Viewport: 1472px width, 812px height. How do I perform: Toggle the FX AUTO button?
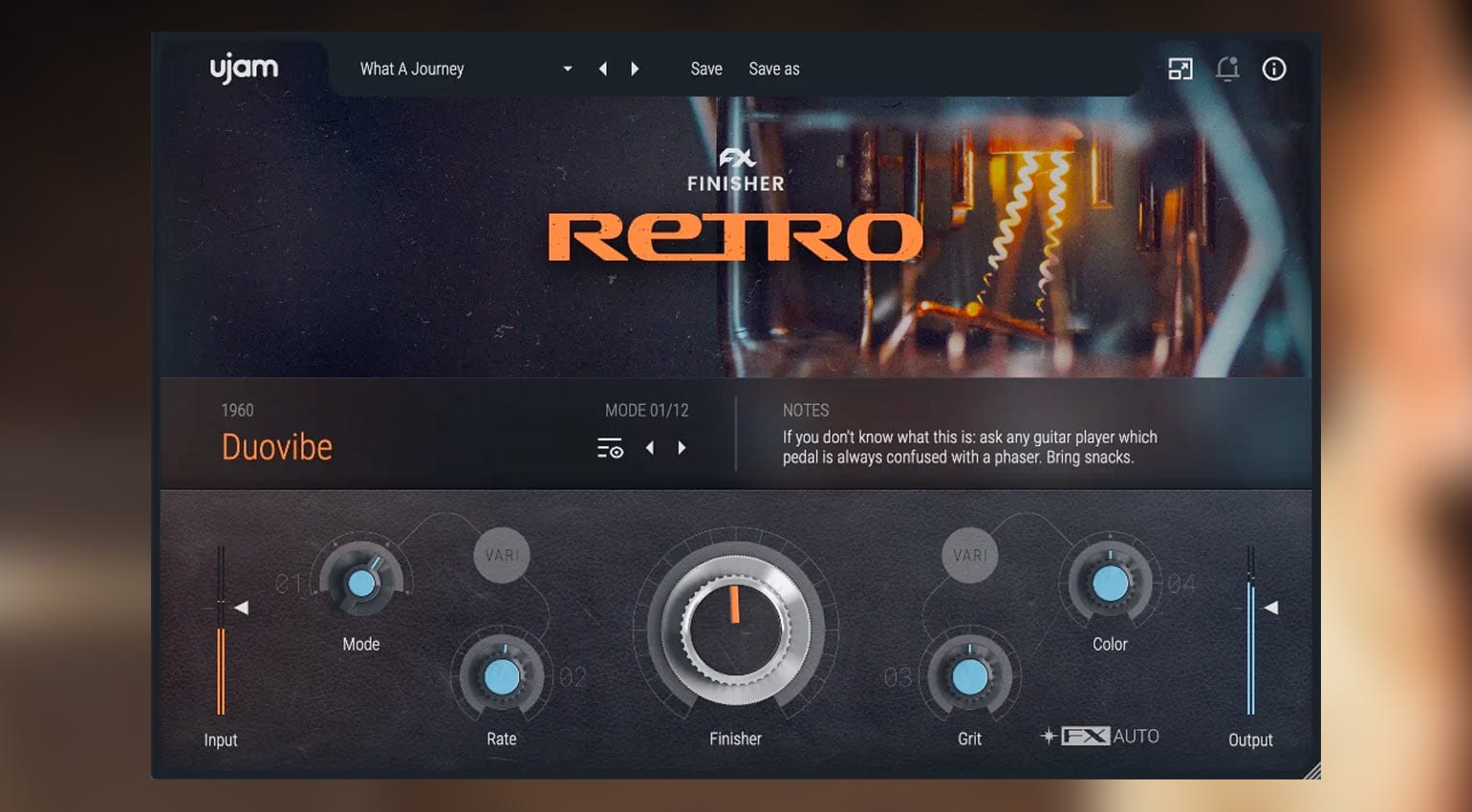pyautogui.click(x=1100, y=737)
